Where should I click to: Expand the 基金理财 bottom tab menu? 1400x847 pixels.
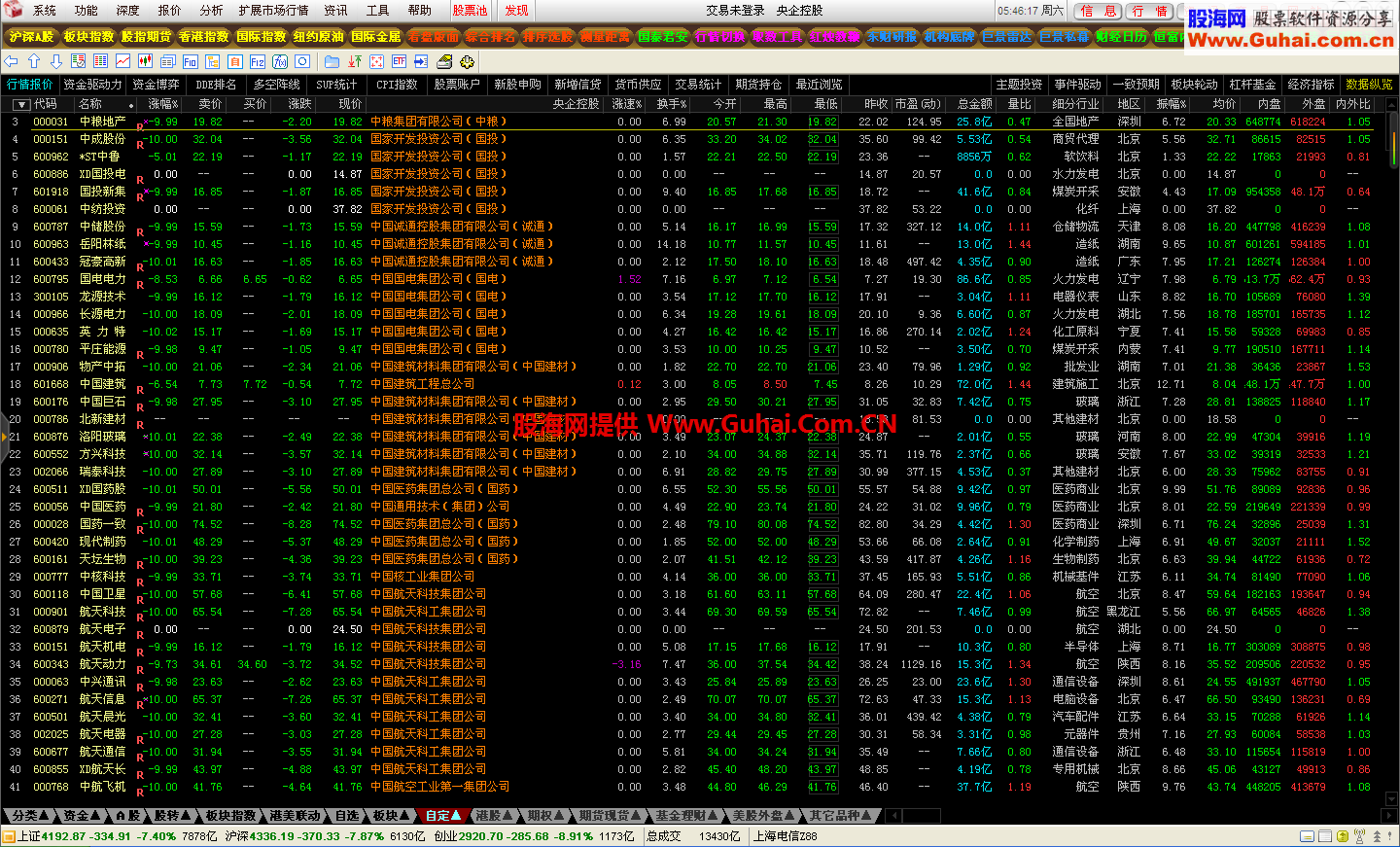tap(686, 816)
